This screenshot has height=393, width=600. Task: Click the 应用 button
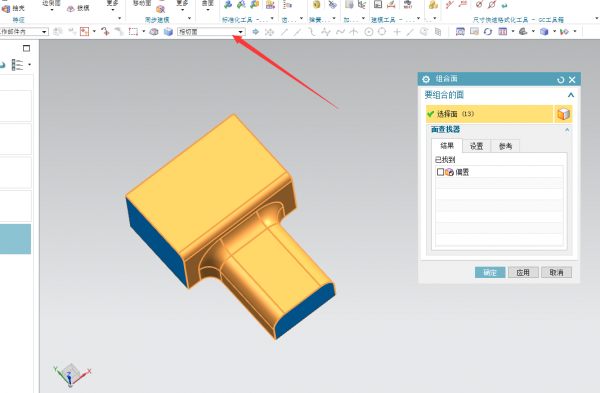click(523, 272)
